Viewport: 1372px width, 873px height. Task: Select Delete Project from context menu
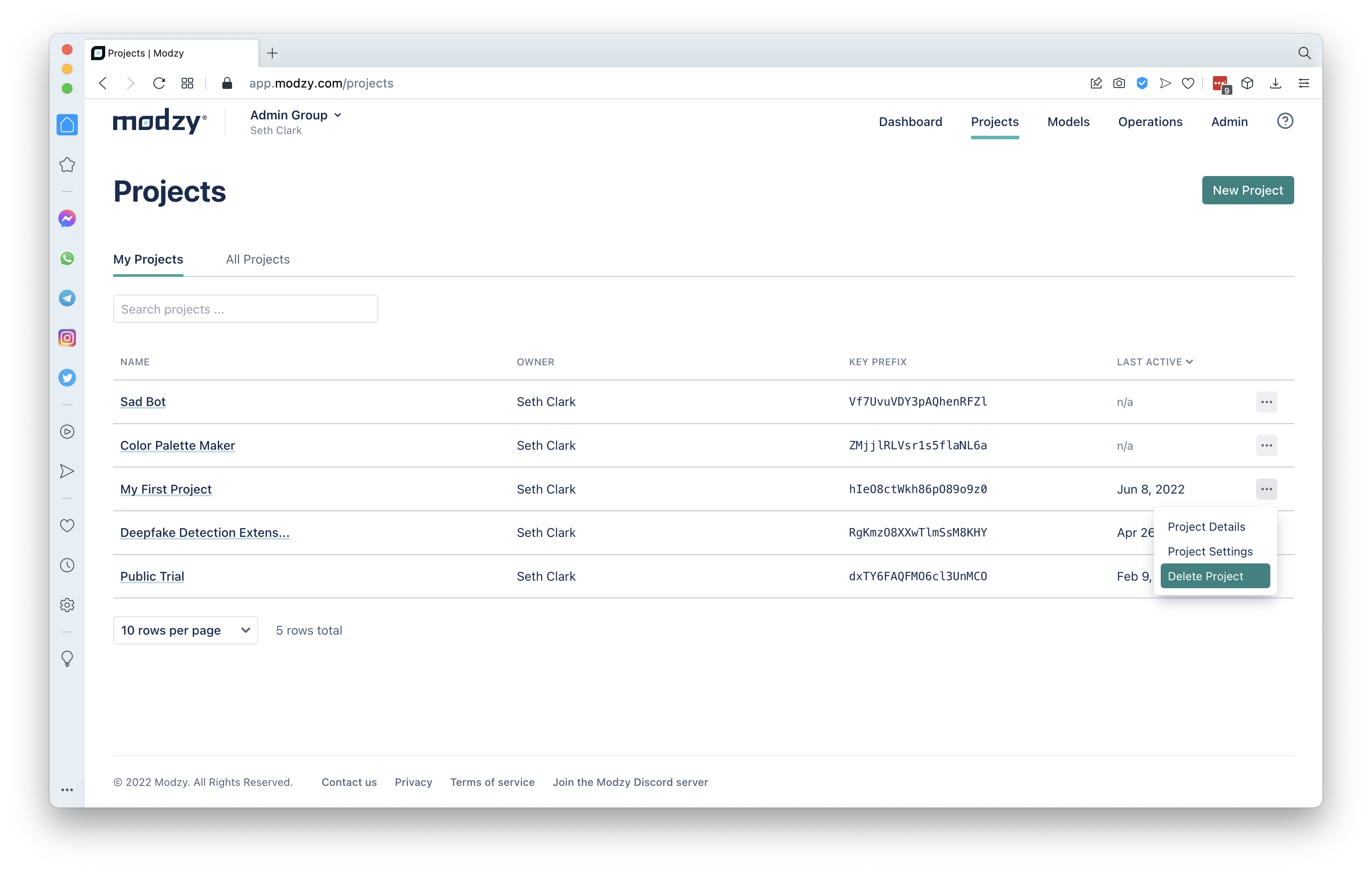pos(1214,576)
